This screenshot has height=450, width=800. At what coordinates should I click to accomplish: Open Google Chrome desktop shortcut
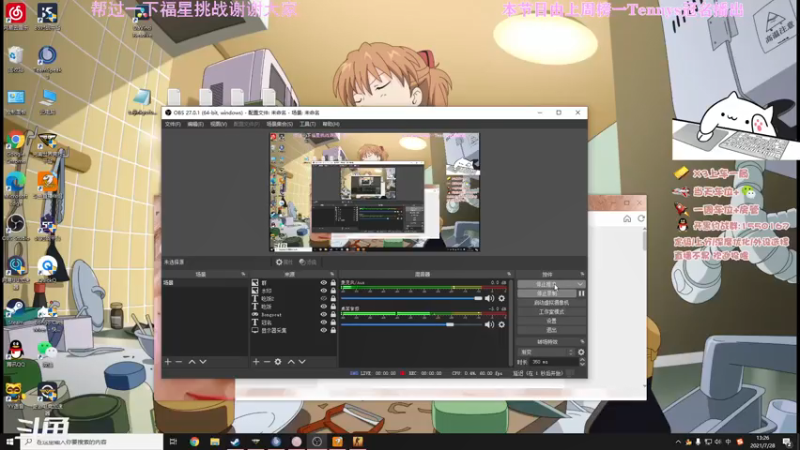coord(16,145)
